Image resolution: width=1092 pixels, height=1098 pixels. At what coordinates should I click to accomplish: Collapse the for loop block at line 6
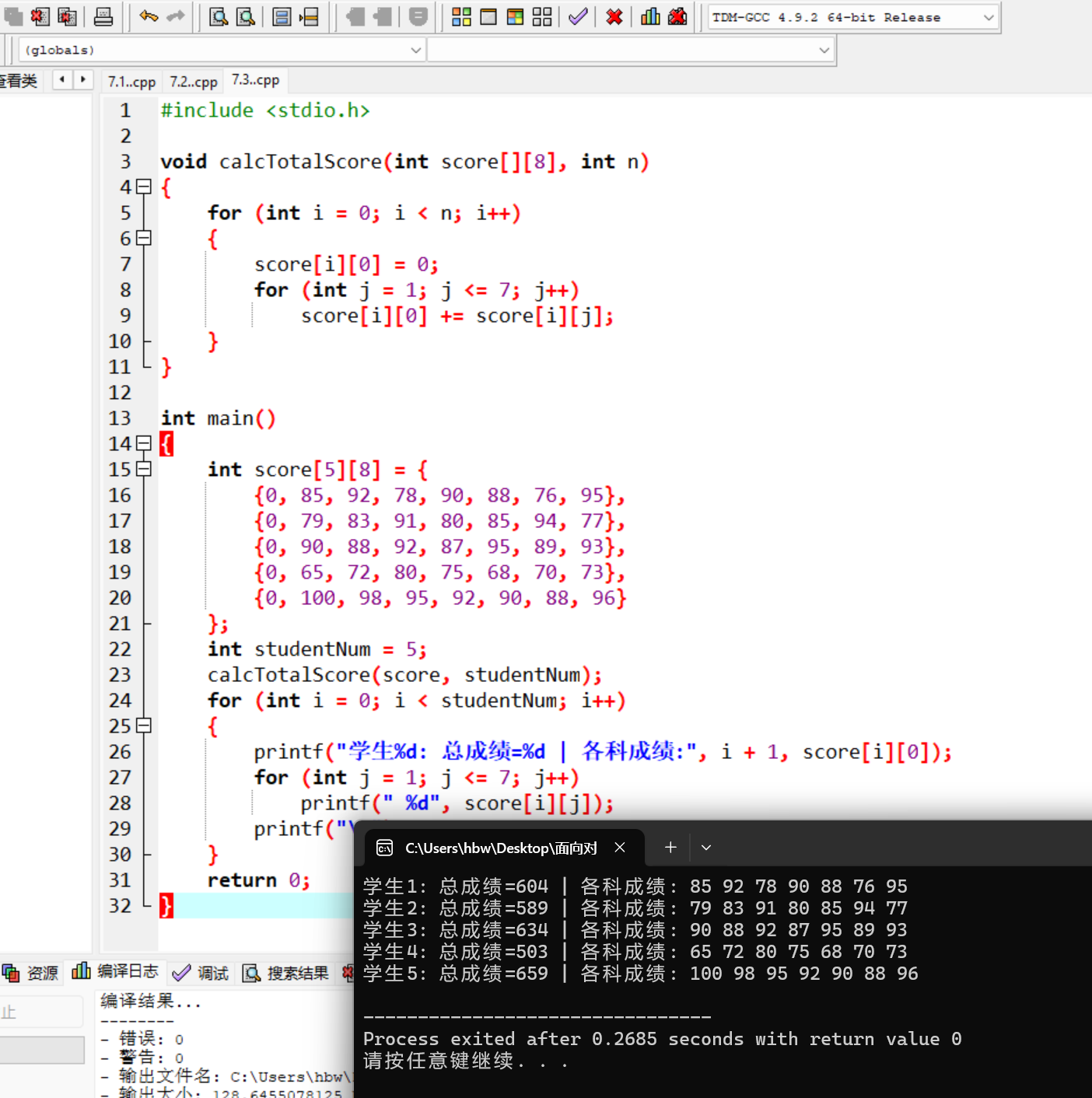pyautogui.click(x=143, y=238)
